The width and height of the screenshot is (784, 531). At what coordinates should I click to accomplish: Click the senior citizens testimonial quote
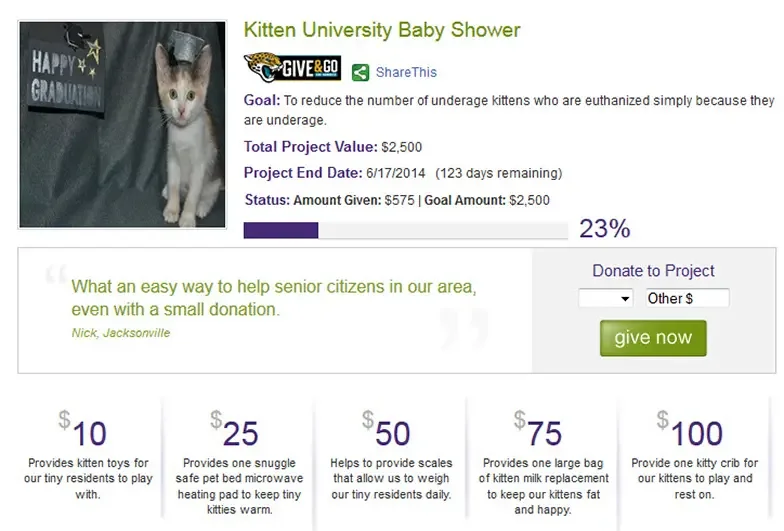274,297
